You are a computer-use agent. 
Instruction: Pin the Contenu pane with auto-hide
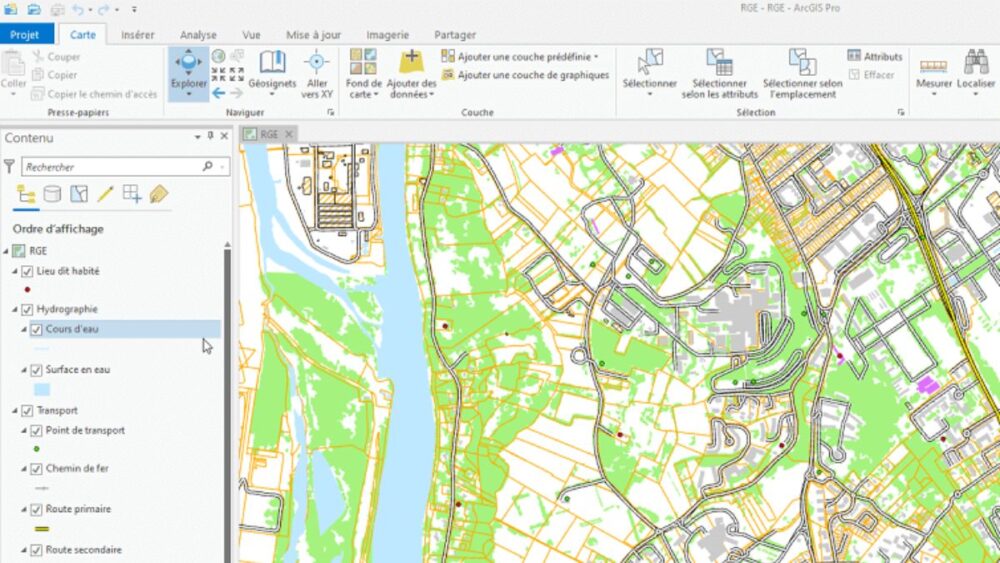pos(211,136)
